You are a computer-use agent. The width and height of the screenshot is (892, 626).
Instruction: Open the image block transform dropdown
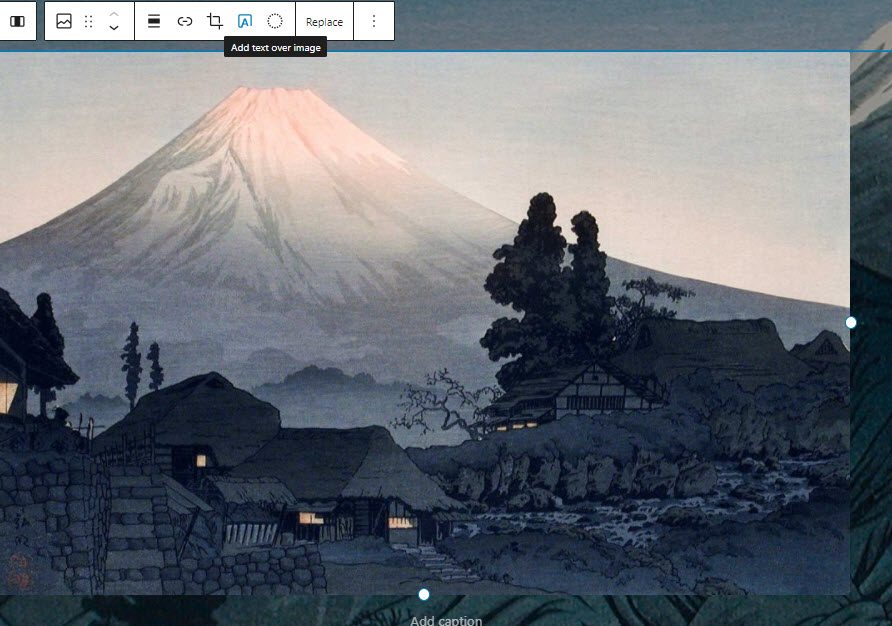[64, 20]
